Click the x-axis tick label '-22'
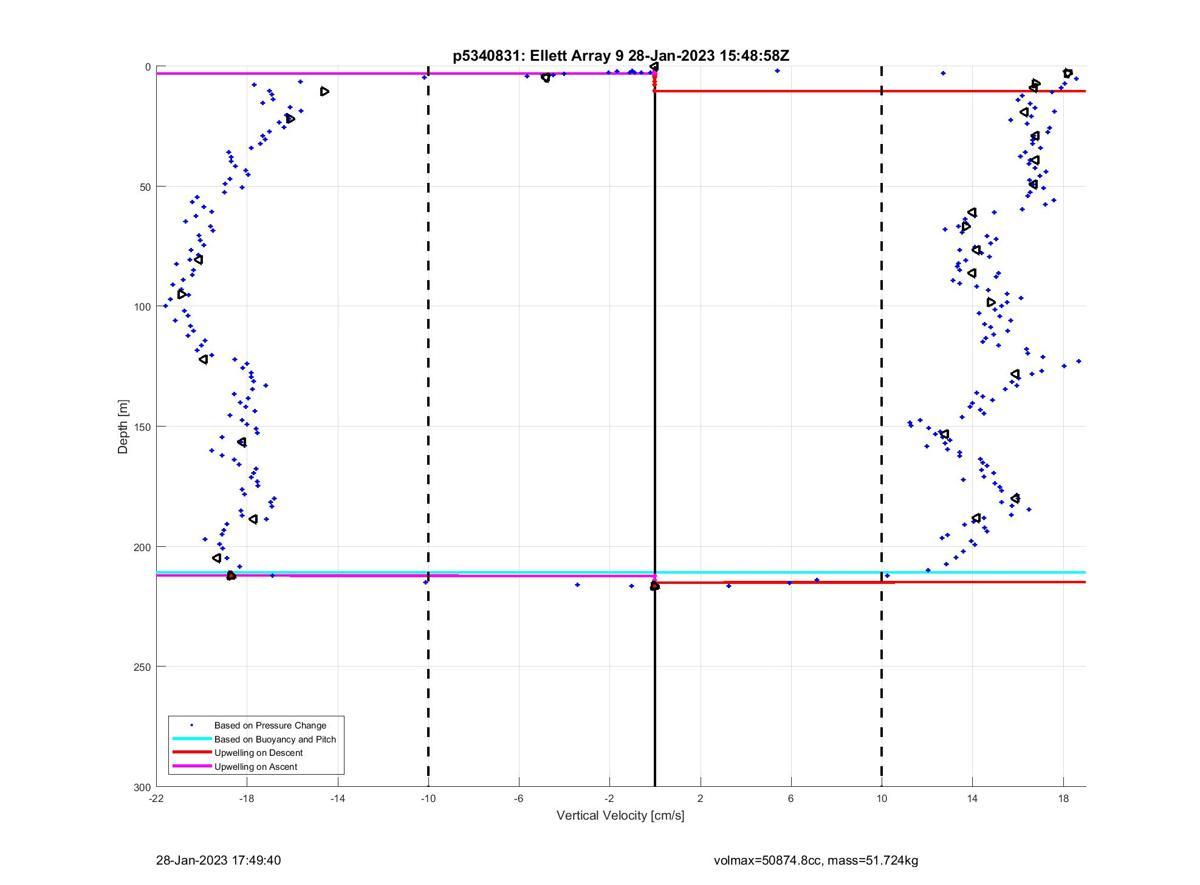This screenshot has width=1200, height=885. [x=156, y=798]
